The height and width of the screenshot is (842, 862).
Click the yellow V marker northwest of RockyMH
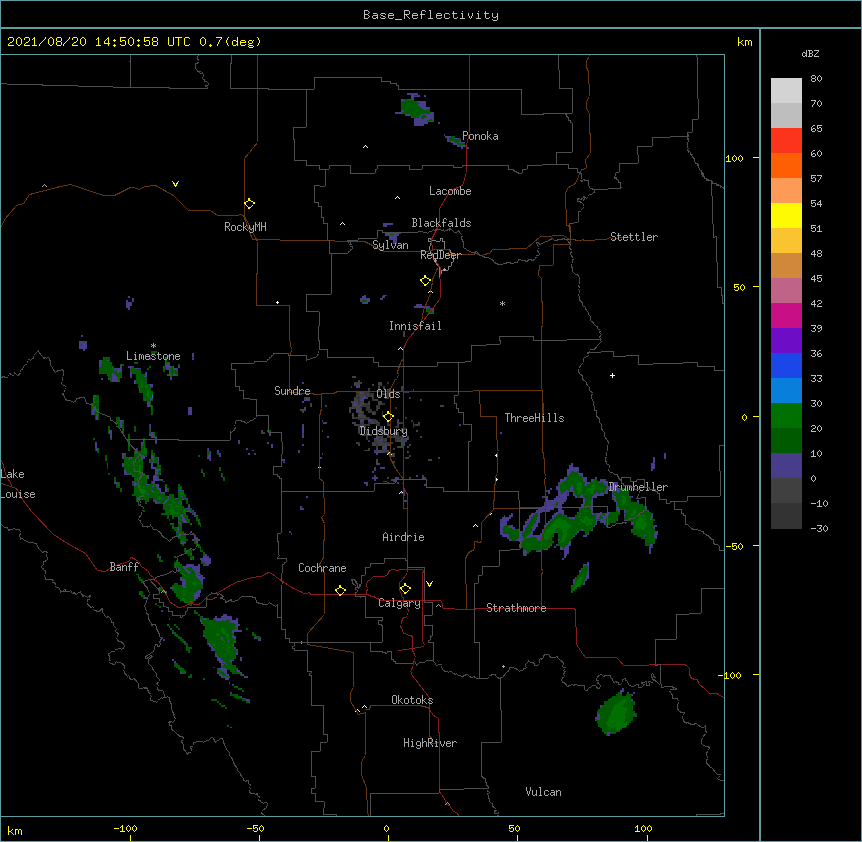(175, 184)
